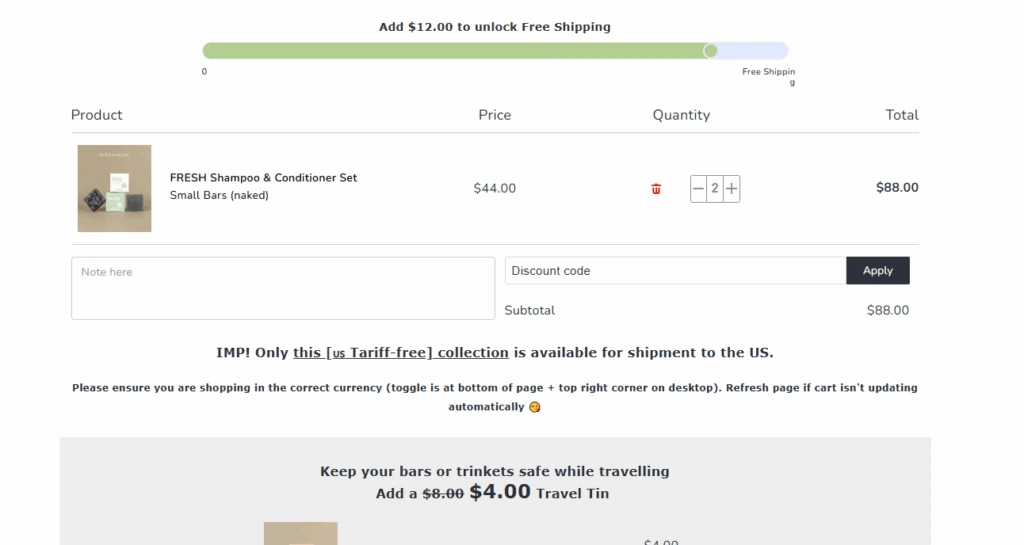Click the free shipping progress bar handle
The width and height of the screenshot is (1024, 545).
[x=710, y=51]
